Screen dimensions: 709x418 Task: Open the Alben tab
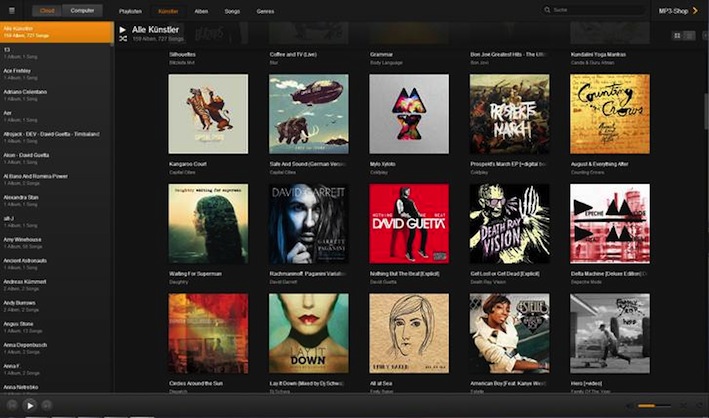pos(201,11)
